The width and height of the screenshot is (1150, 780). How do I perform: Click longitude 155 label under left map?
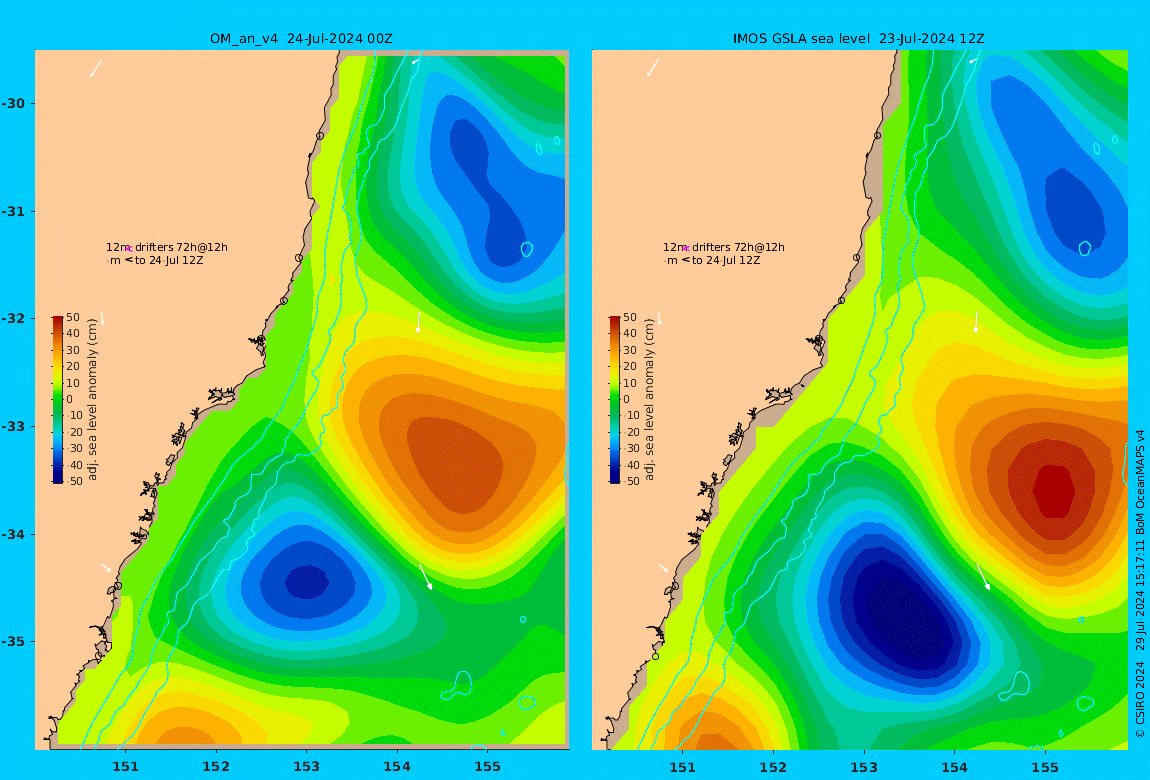[x=487, y=767]
